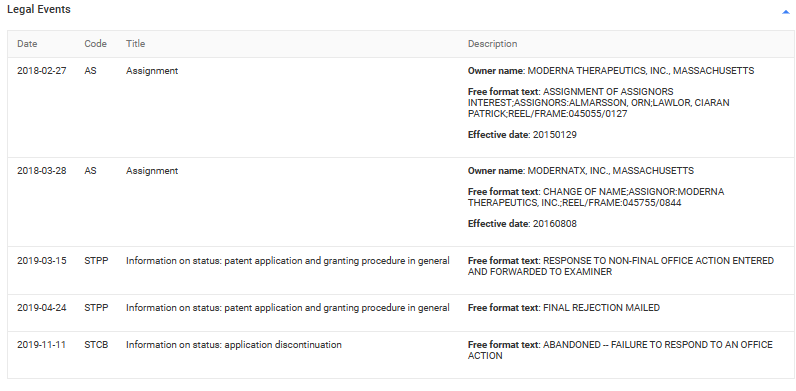This screenshot has width=796, height=391.
Task: Click the Effective date 20160808
Action: pyautogui.click(x=522, y=224)
